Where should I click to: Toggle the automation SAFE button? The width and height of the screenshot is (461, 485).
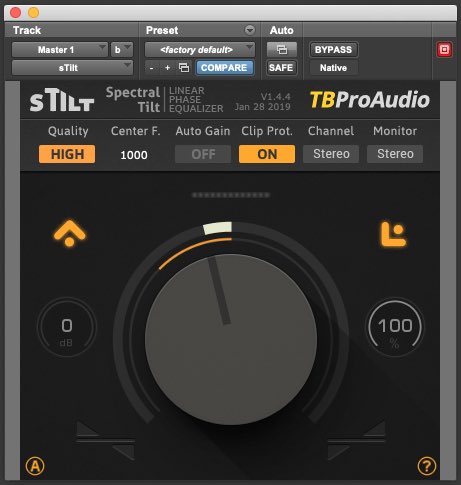click(x=281, y=68)
